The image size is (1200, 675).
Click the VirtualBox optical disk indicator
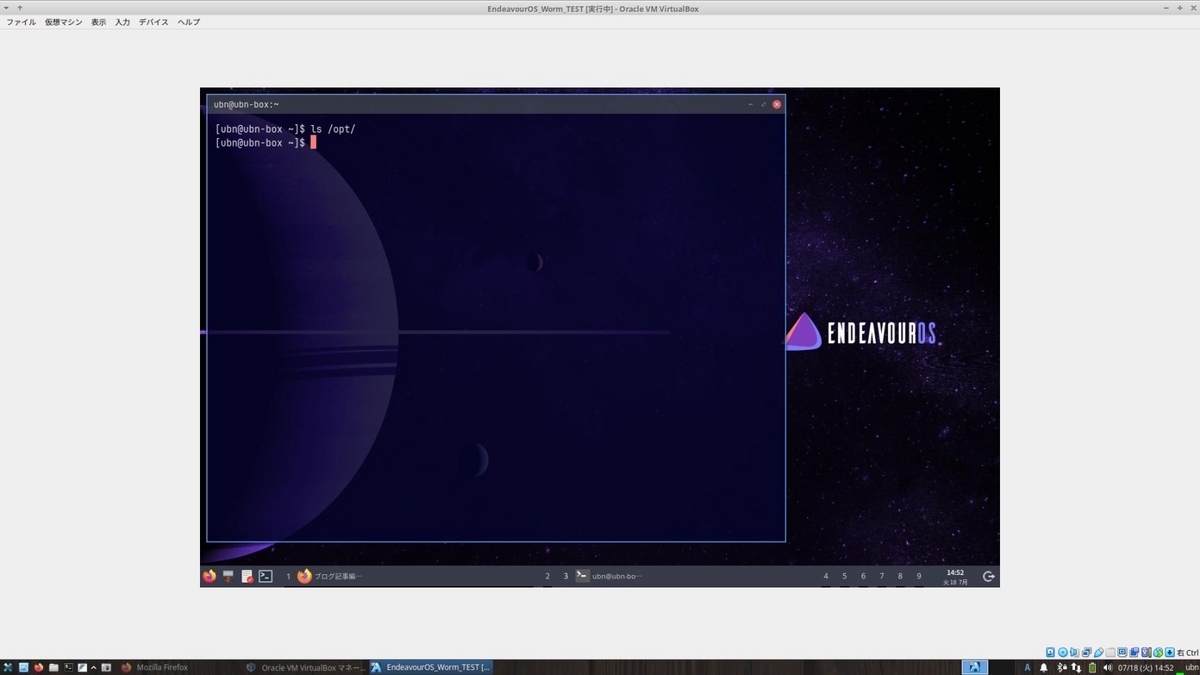[x=1063, y=652]
